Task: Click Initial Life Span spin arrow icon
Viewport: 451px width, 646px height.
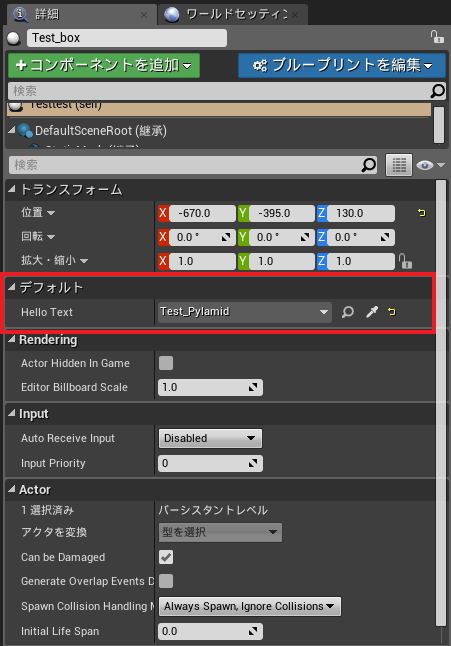Action: pos(253,631)
